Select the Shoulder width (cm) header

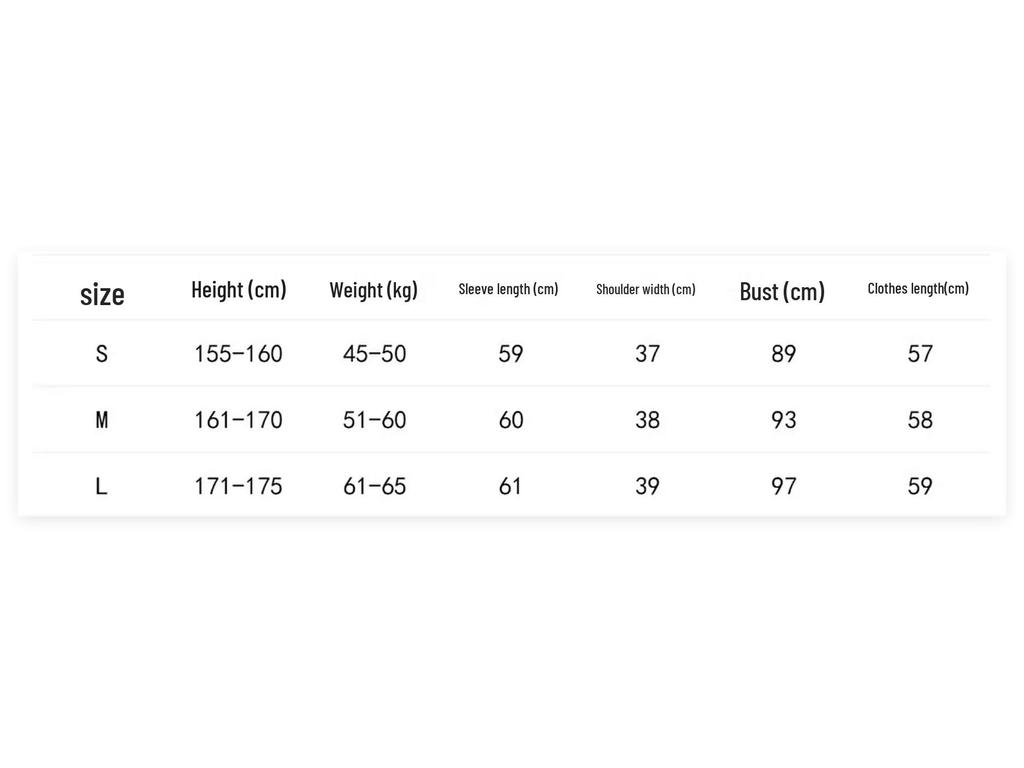[x=646, y=289]
